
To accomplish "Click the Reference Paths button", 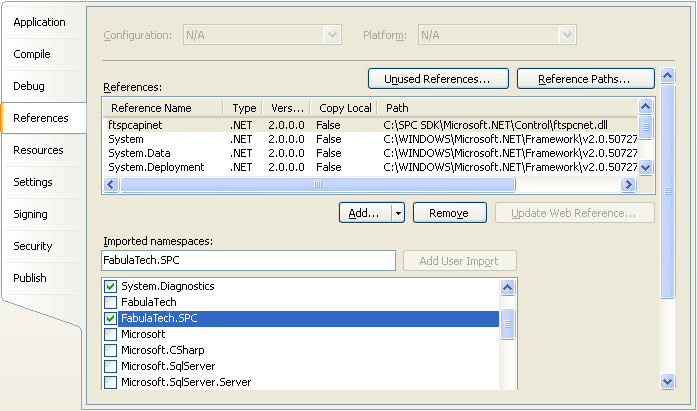I will coord(585,79).
